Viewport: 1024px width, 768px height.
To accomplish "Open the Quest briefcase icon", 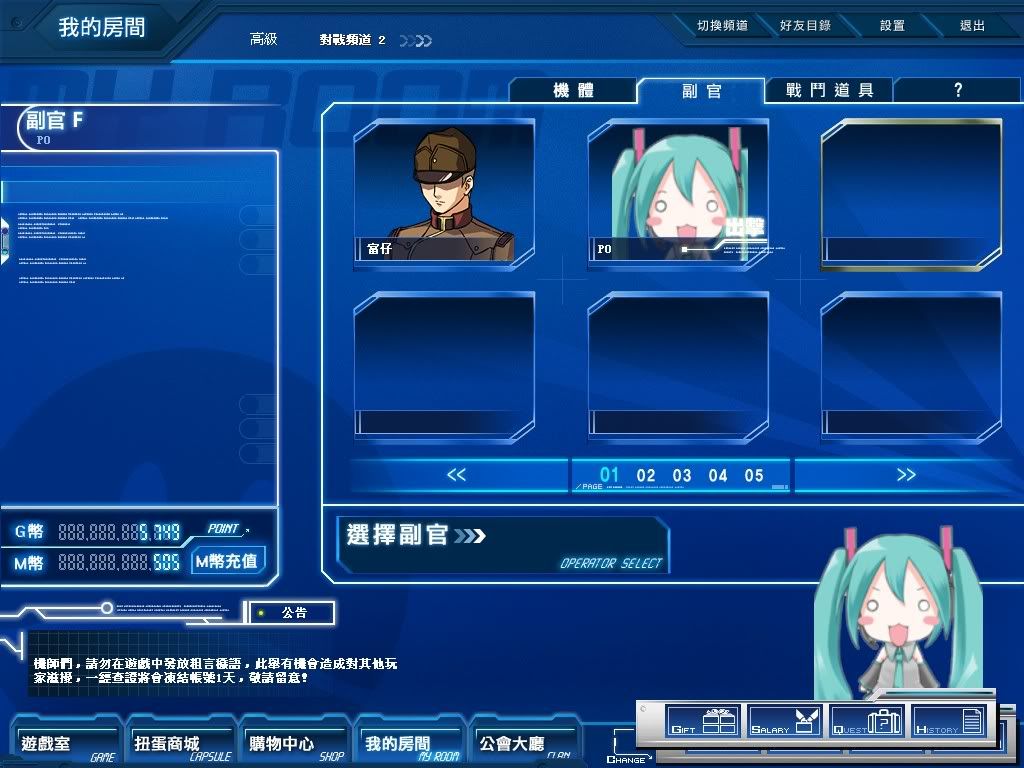I will [867, 721].
